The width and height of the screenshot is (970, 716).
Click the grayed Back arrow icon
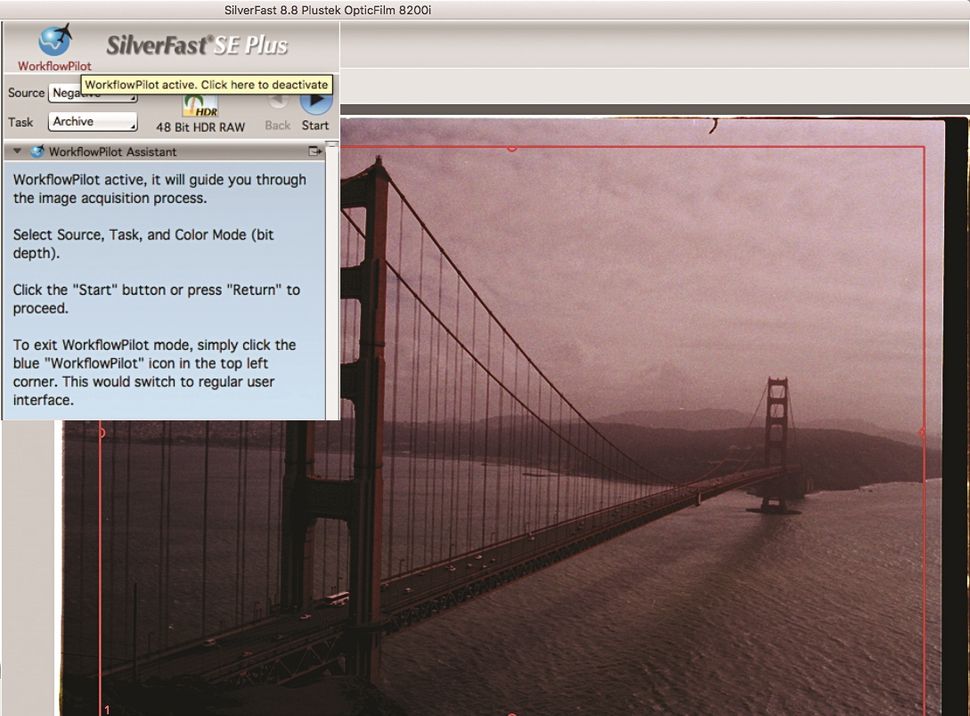point(278,103)
